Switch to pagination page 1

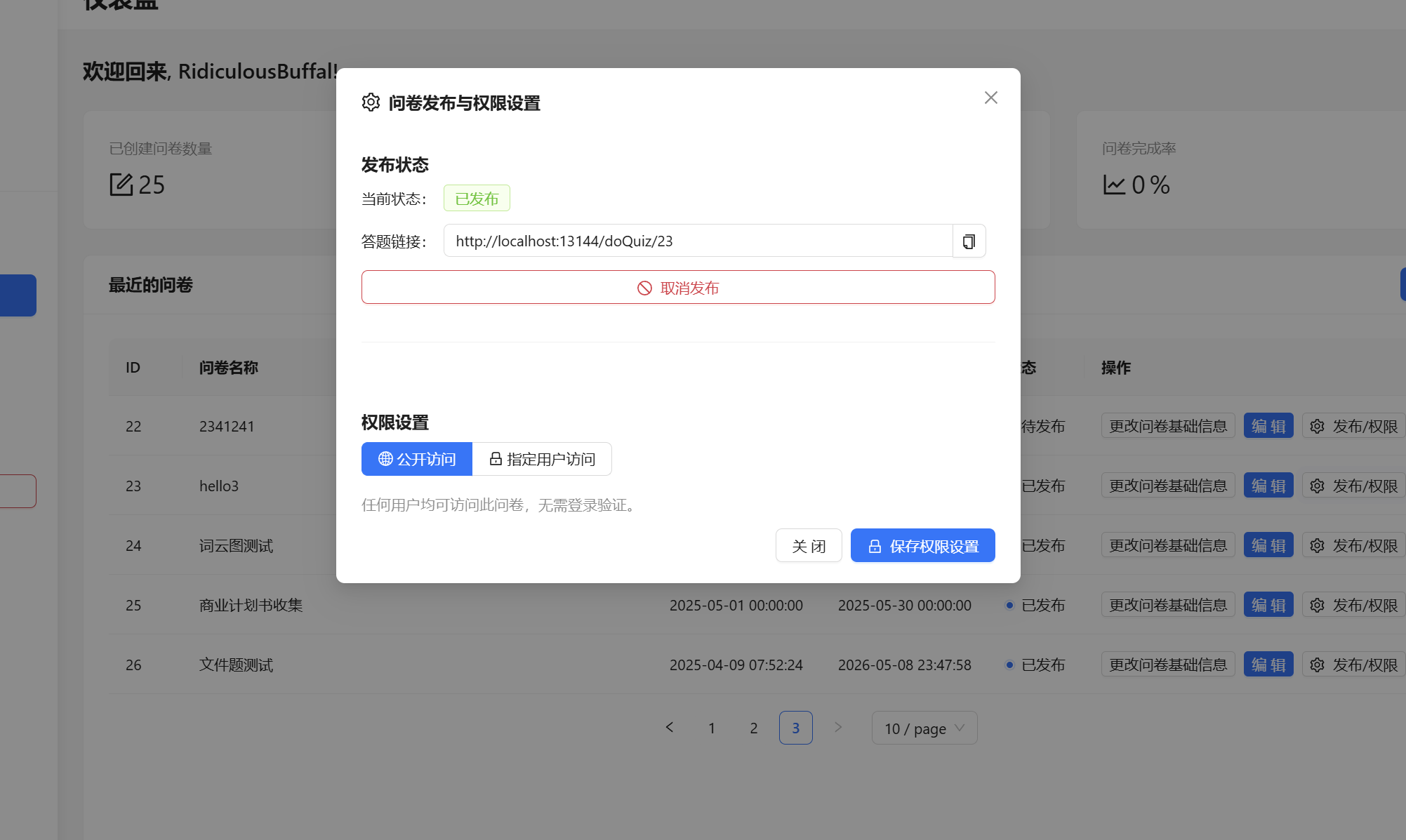click(x=712, y=728)
